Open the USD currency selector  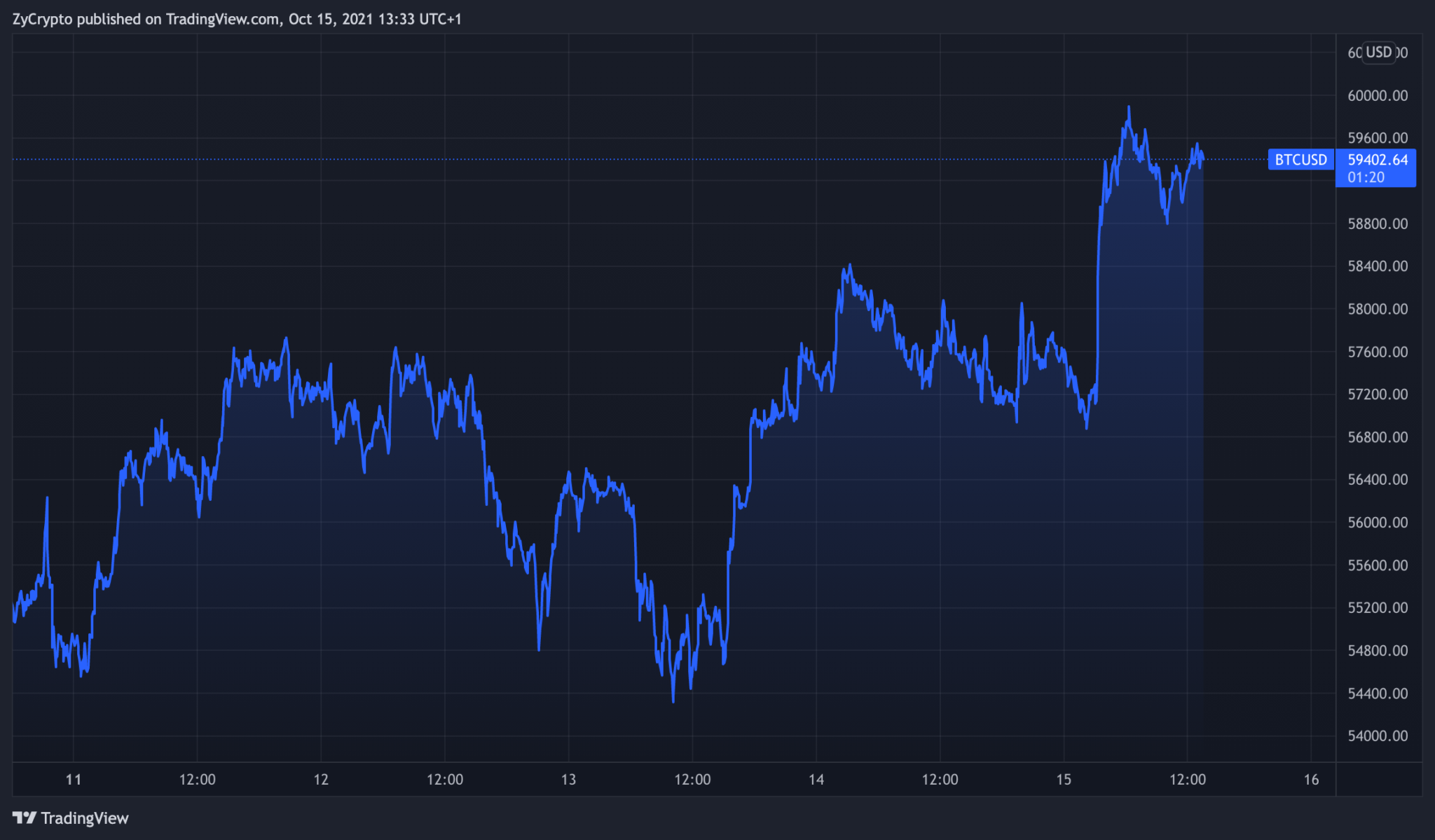[1378, 53]
